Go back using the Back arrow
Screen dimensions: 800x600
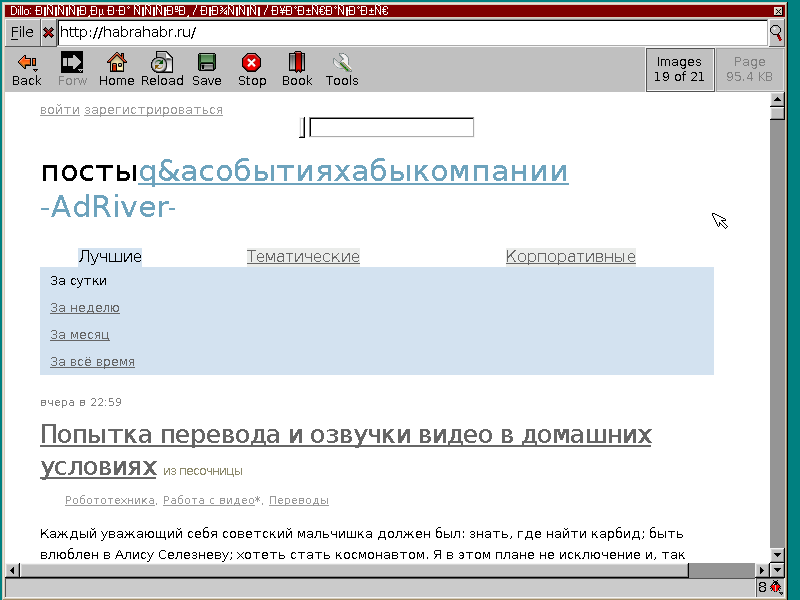point(27,69)
